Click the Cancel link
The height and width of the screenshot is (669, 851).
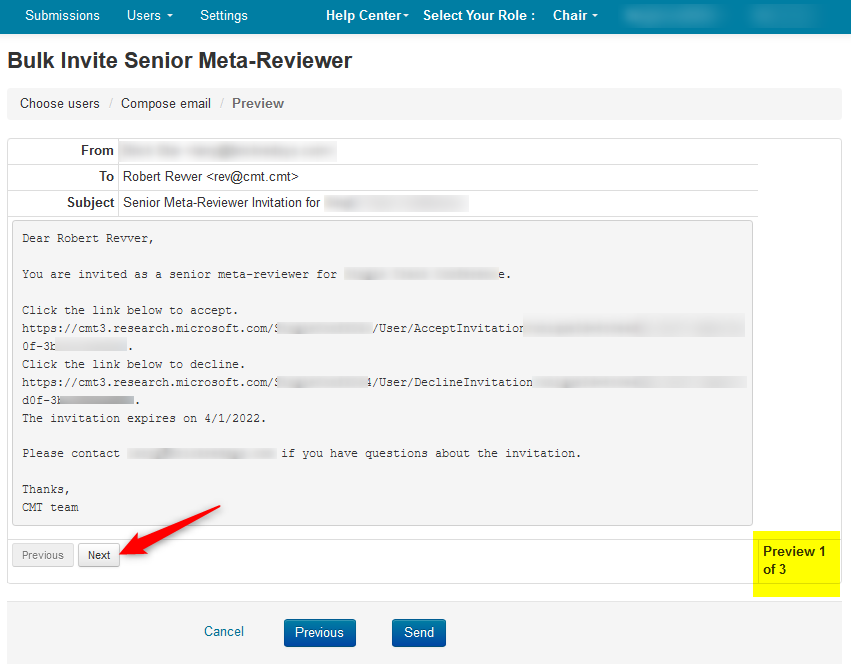[224, 632]
